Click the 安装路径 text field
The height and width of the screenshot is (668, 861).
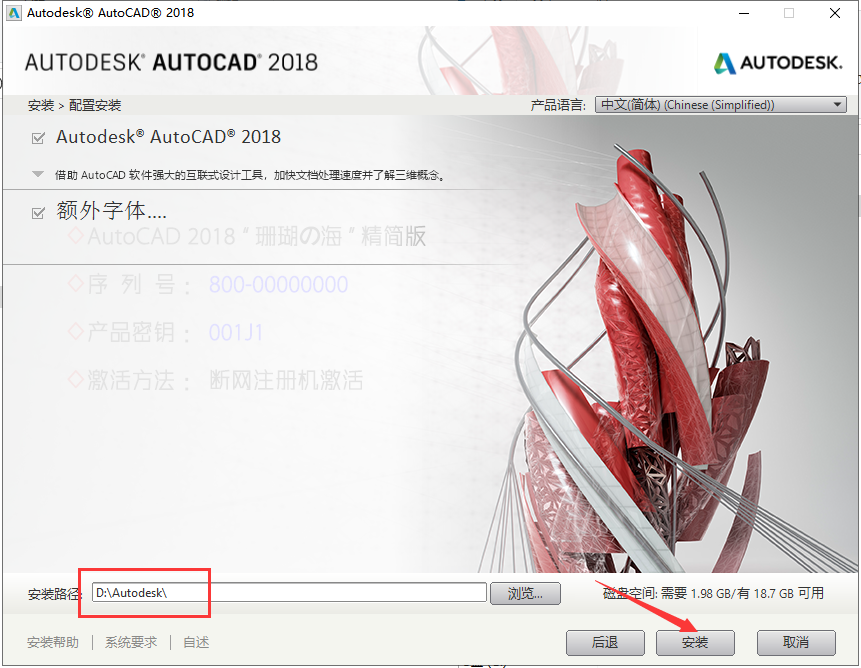289,593
